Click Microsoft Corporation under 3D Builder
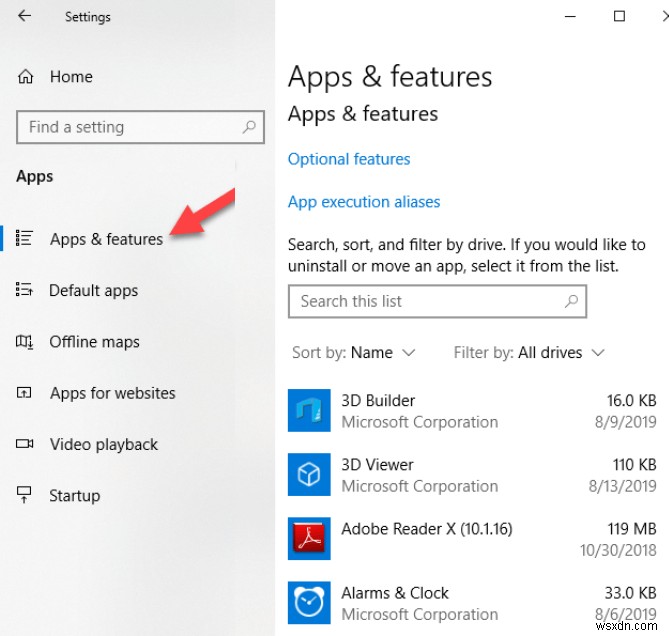 [420, 422]
